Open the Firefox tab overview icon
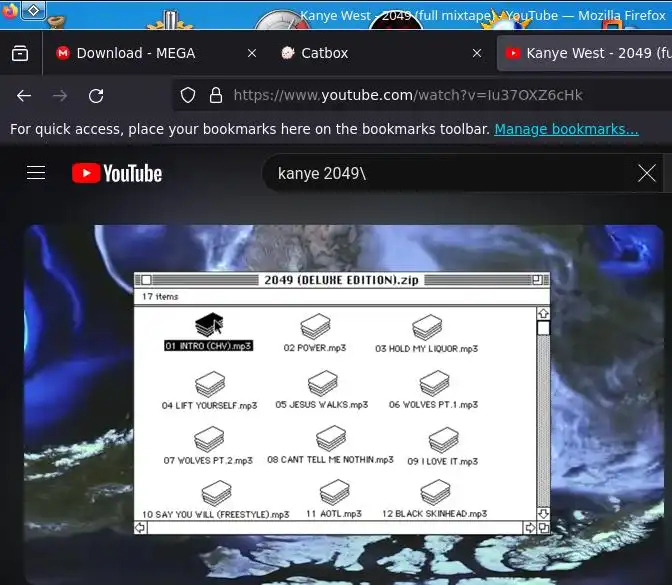672x585 pixels. (x=20, y=53)
